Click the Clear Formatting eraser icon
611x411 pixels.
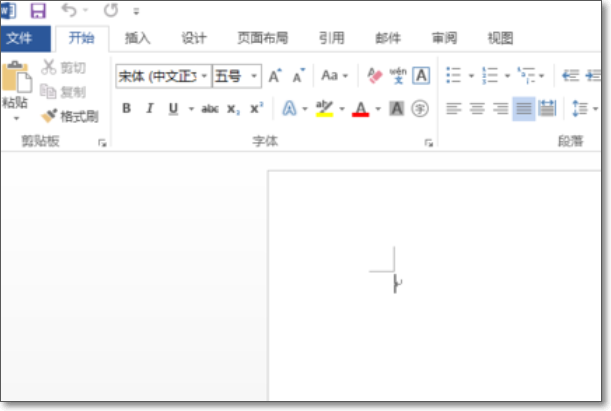(x=375, y=76)
